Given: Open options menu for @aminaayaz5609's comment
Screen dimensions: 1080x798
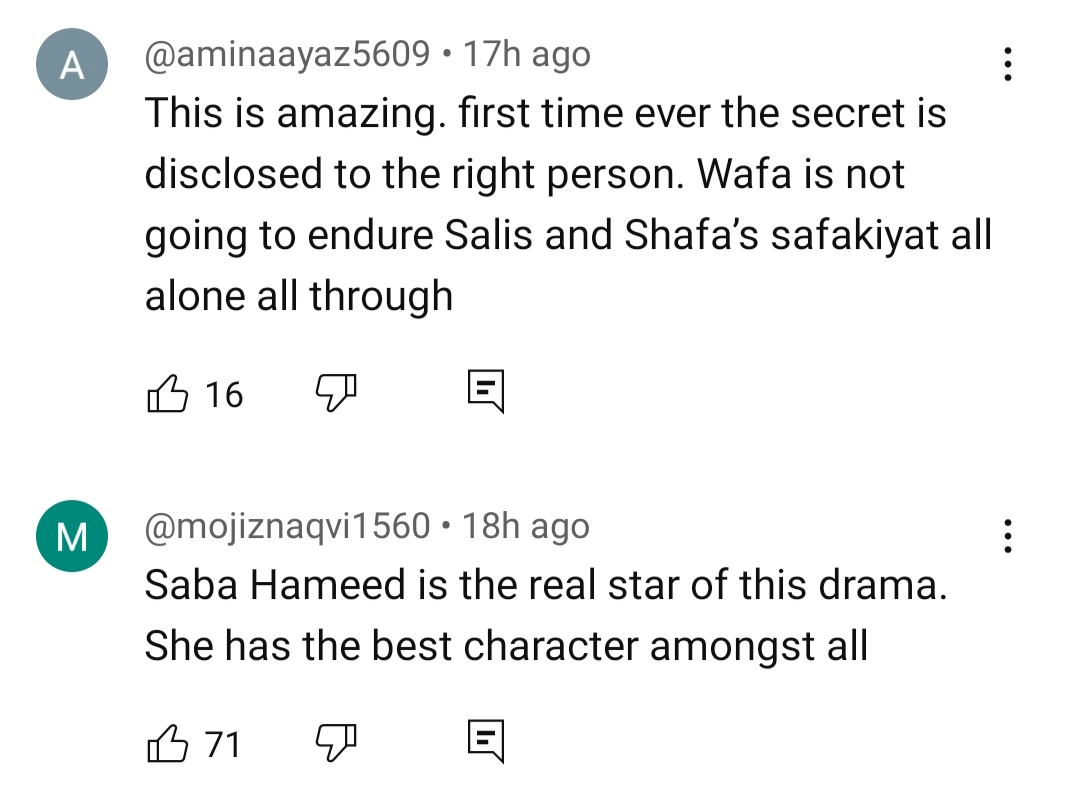Looking at the screenshot, I should pos(1008,64).
